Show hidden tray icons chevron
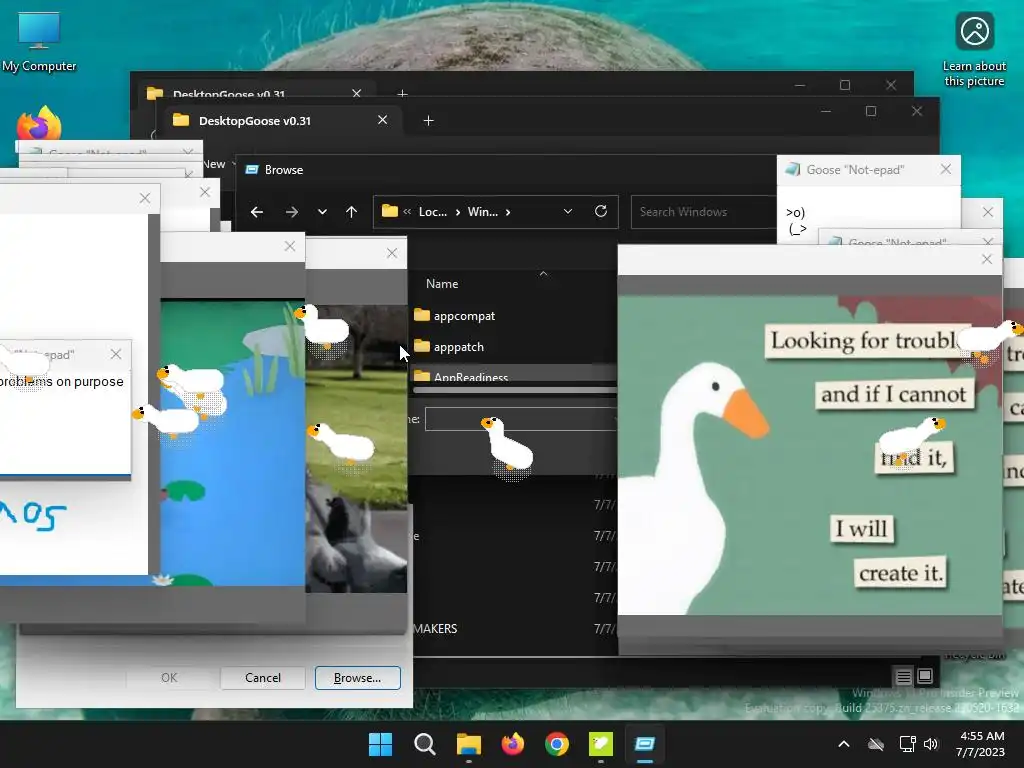 844,744
